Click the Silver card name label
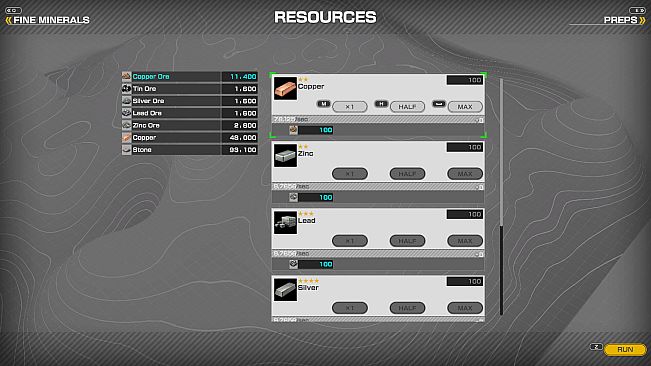 click(308, 288)
